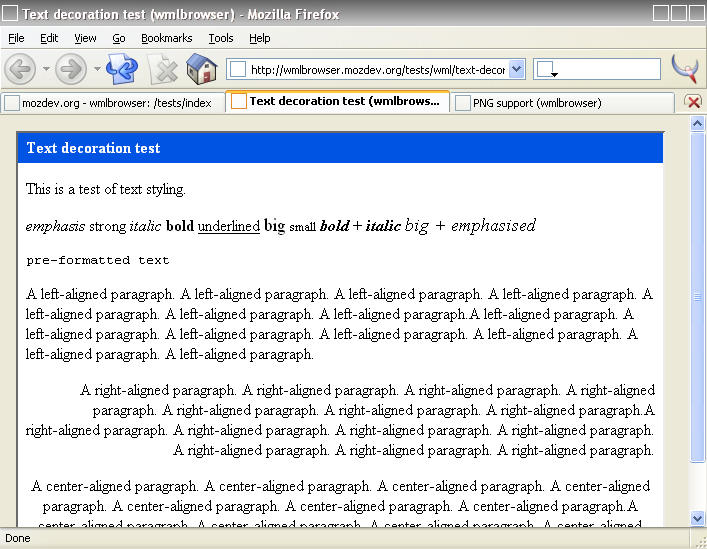
Task: Reload the current page
Action: 122,69
